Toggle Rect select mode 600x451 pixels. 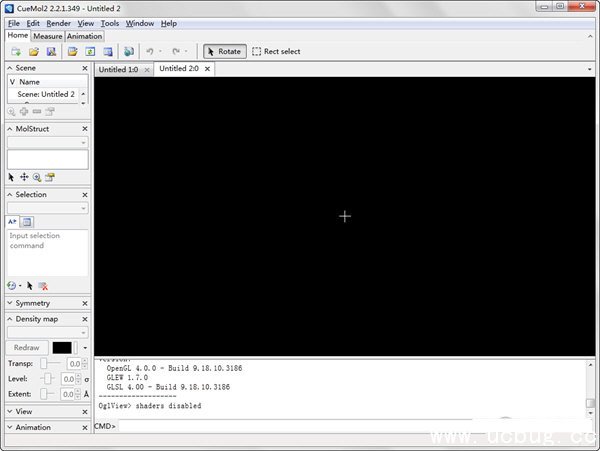(x=276, y=51)
